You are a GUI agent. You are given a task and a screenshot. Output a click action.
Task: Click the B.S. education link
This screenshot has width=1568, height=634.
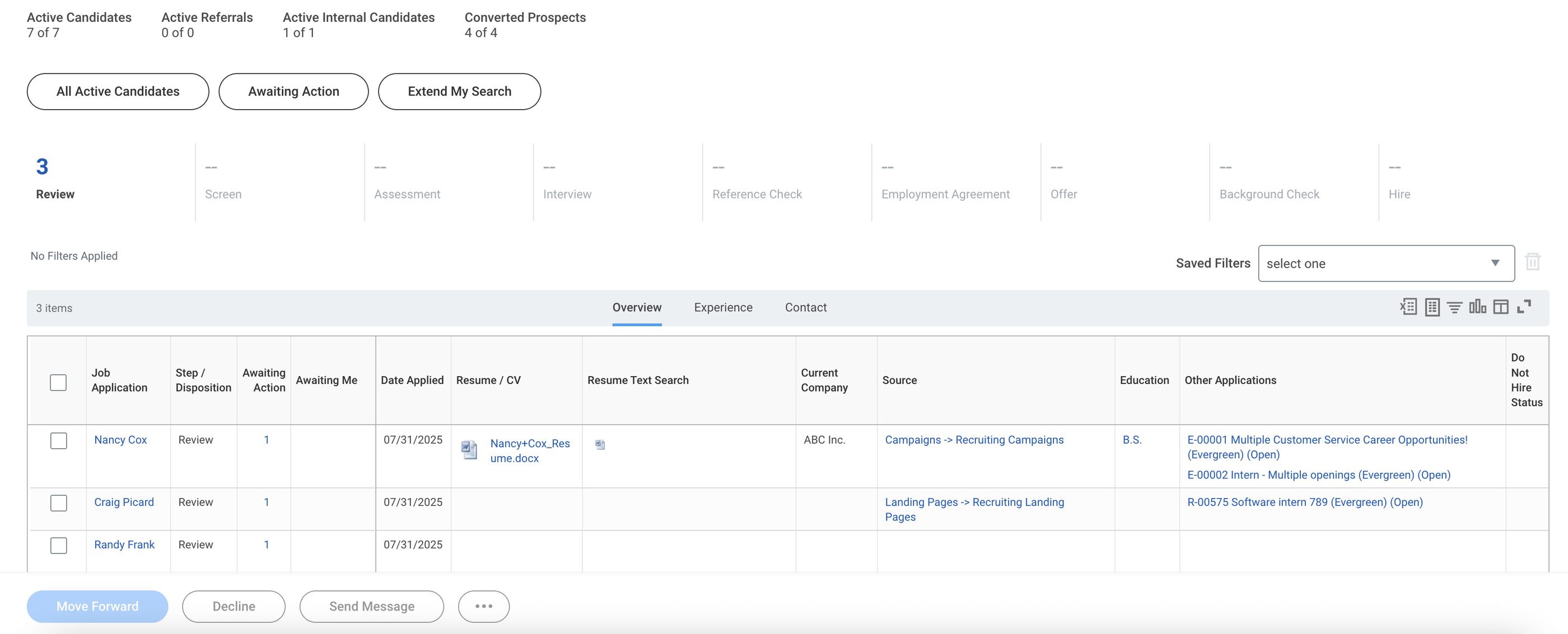coord(1132,439)
